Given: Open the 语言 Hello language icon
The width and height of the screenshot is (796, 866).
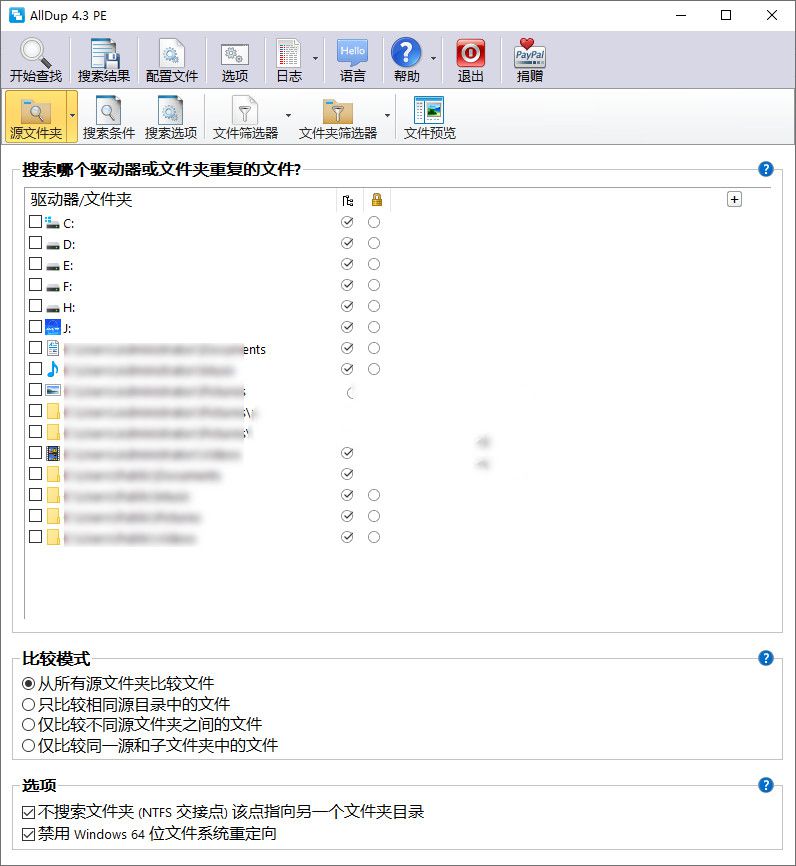Looking at the screenshot, I should pos(352,53).
